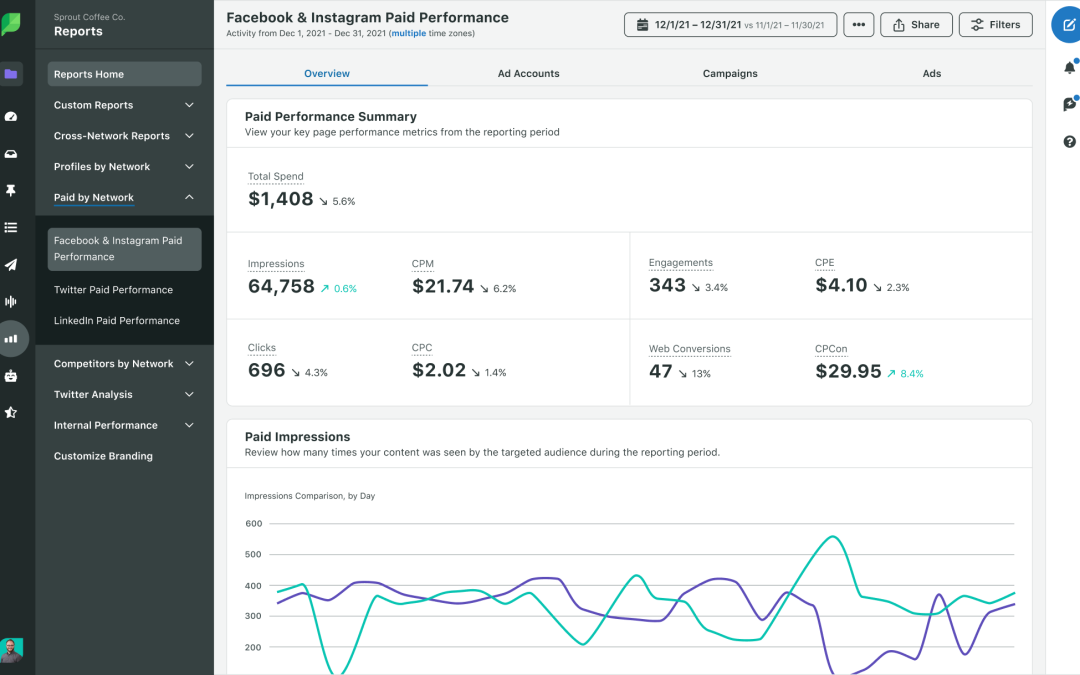Open the help question mark icon

[1069, 142]
